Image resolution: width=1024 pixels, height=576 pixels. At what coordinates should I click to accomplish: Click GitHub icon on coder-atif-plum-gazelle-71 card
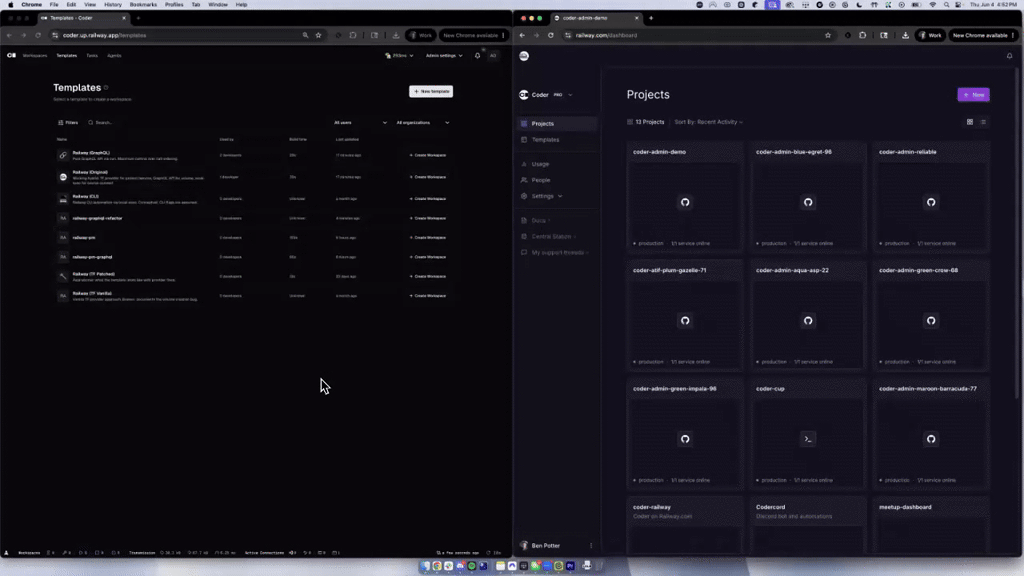click(684, 321)
